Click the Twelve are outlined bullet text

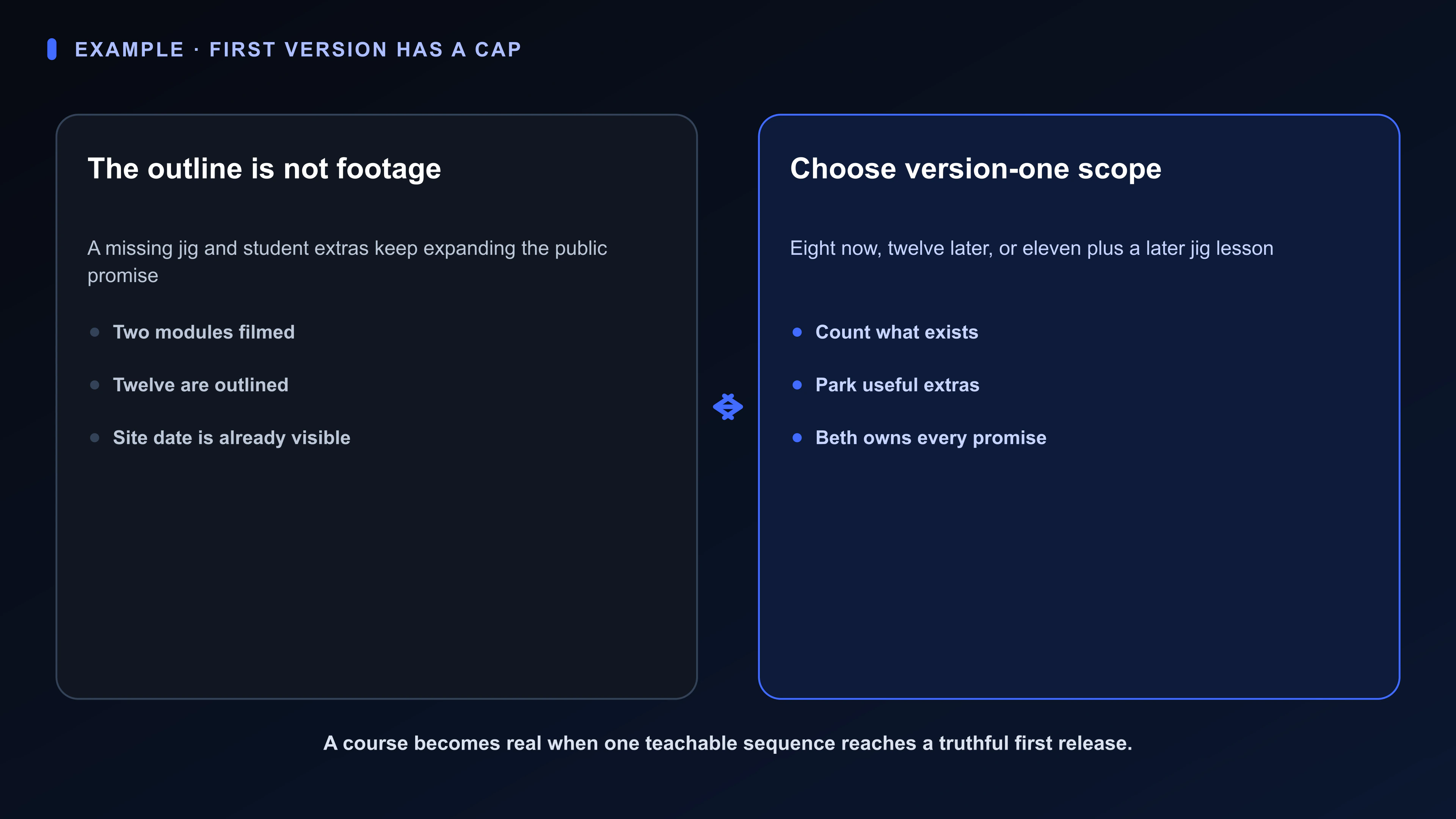coord(201,385)
